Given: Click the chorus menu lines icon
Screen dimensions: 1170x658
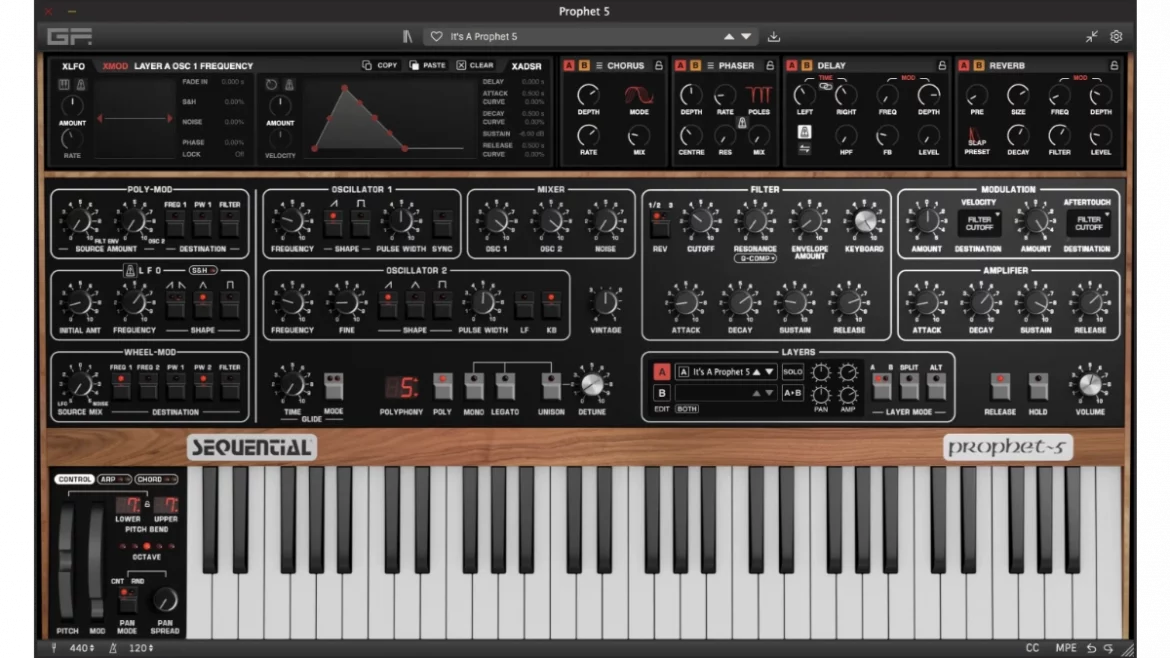Looking at the screenshot, I should pos(599,66).
